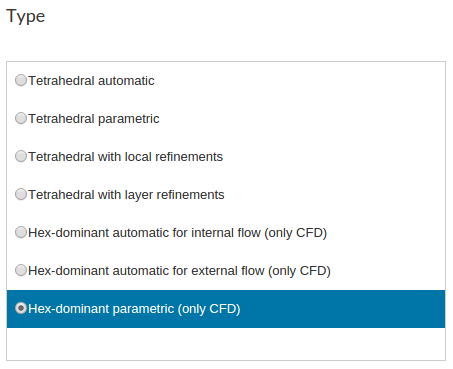Enable Tetrahedral with local refinements radio
The height and width of the screenshot is (369, 453).
pyautogui.click(x=21, y=156)
